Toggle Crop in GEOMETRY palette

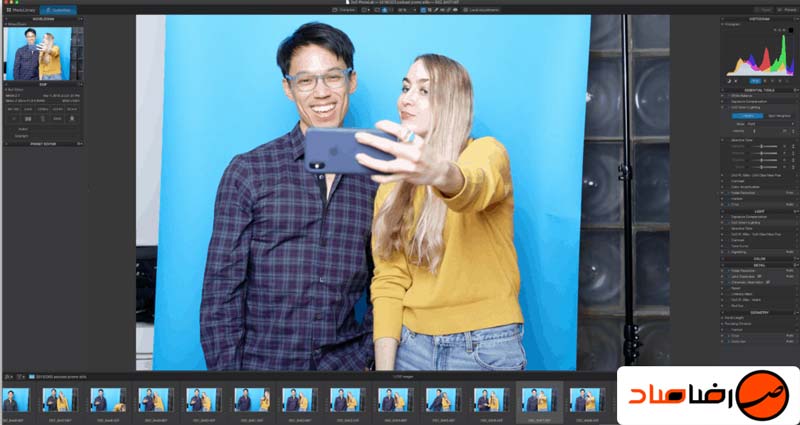pos(728,336)
